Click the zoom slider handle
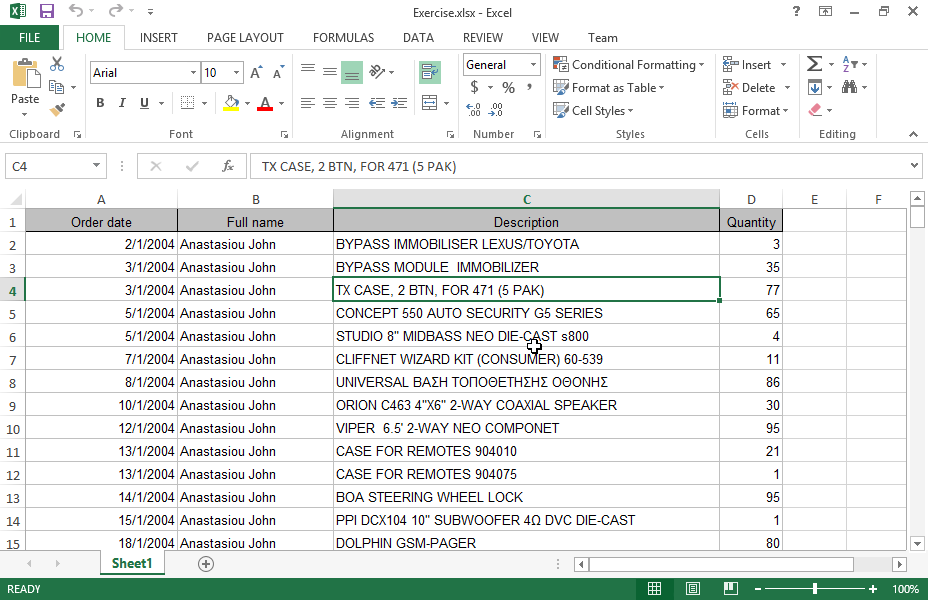 [x=815, y=588]
